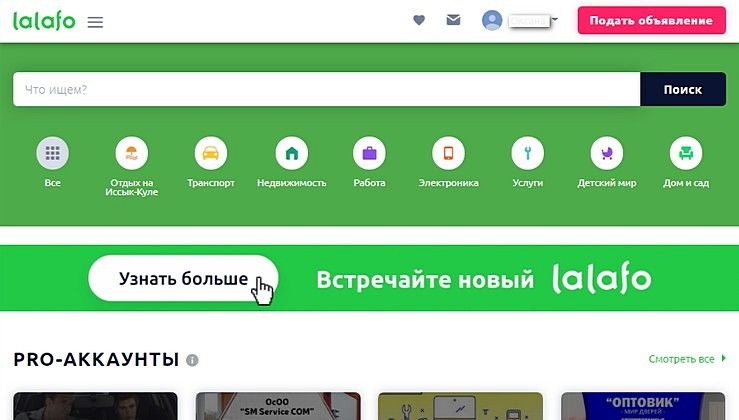739x420 pixels.
Task: Click the Подать объявление button
Action: click(651, 20)
